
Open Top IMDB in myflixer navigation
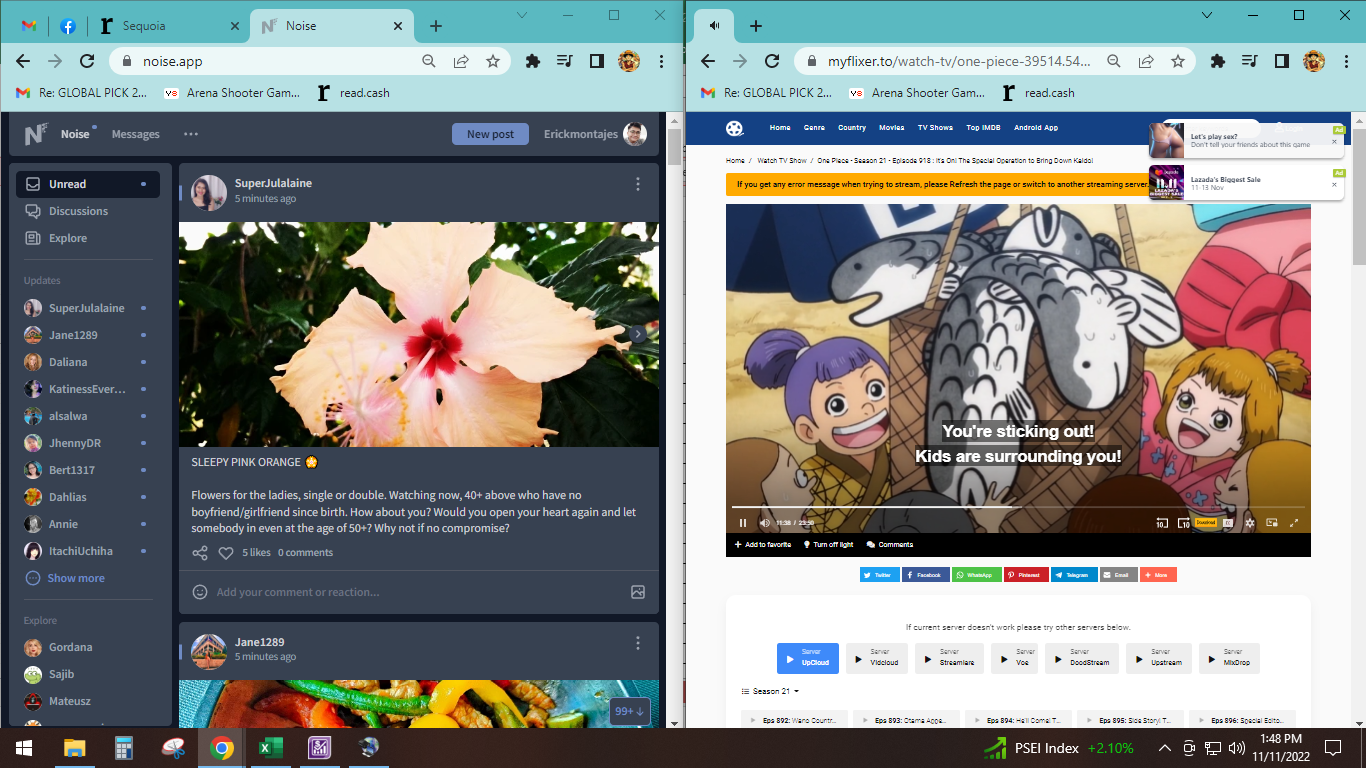tap(983, 128)
